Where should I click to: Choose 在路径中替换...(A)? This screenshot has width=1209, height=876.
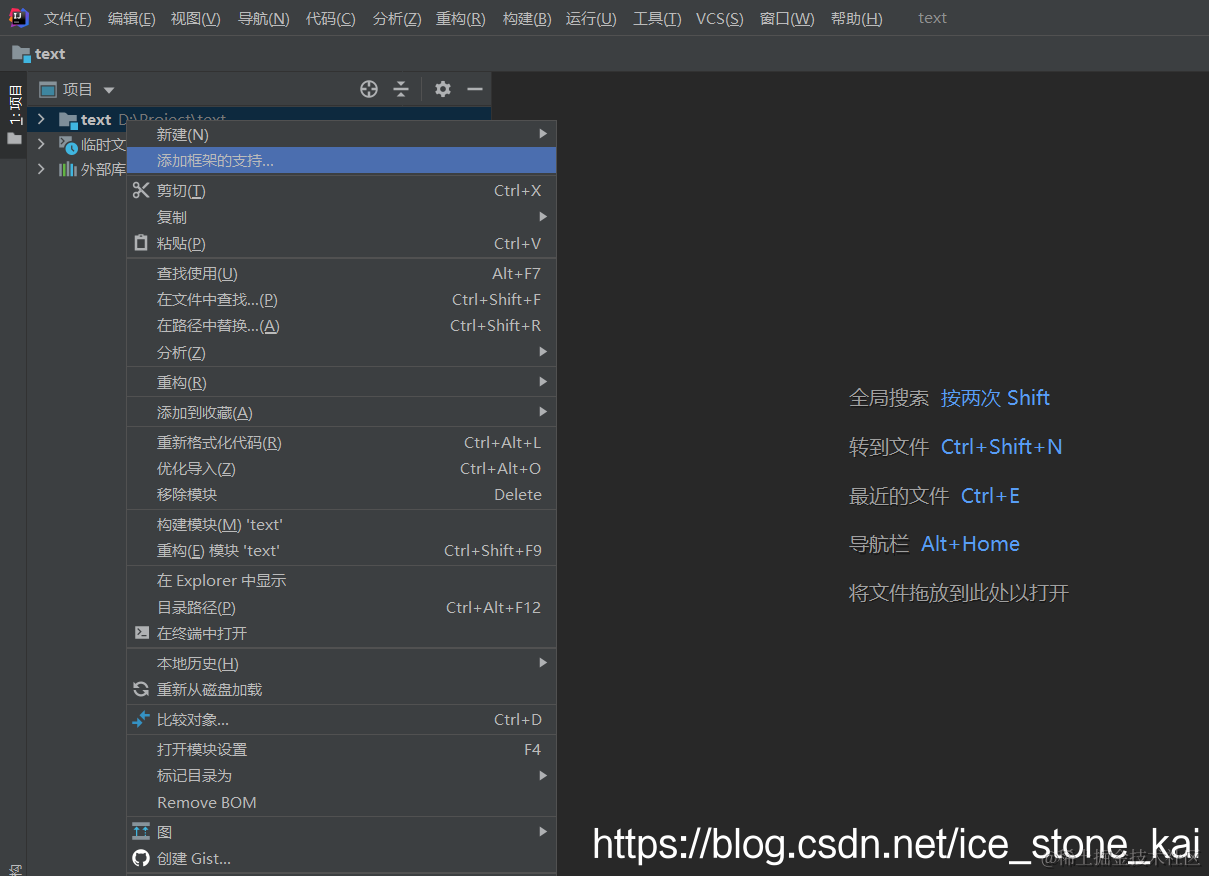[341, 325]
